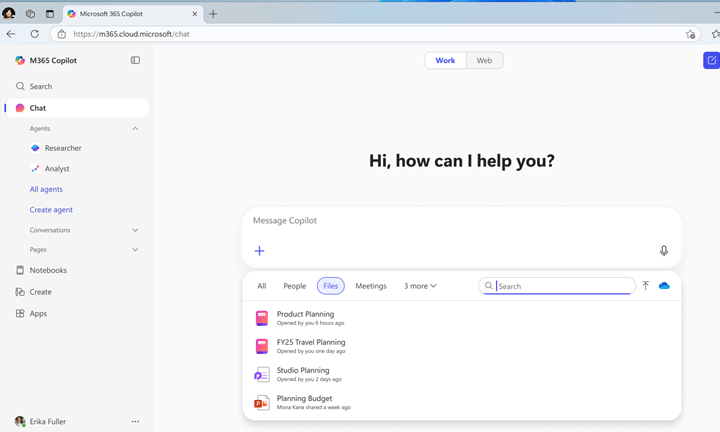Activate microphone voice input
Screen dimensions: 720x432
tap(664, 251)
